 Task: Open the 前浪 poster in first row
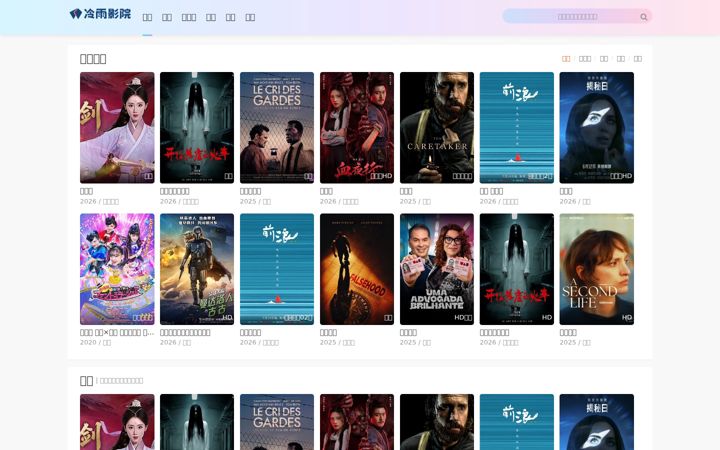click(517, 128)
